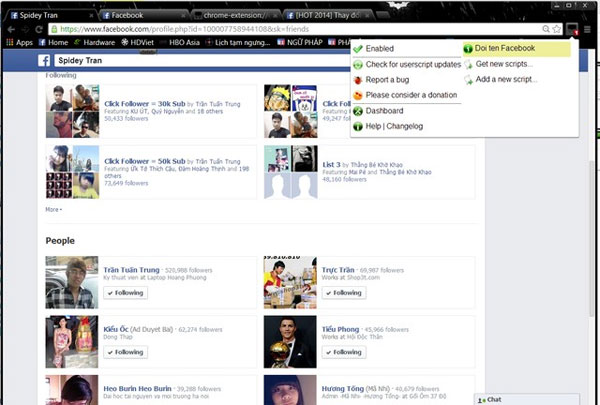The image size is (600, 405).
Task: Open Trần Tuấn Trung's profile link
Action: 131,270
